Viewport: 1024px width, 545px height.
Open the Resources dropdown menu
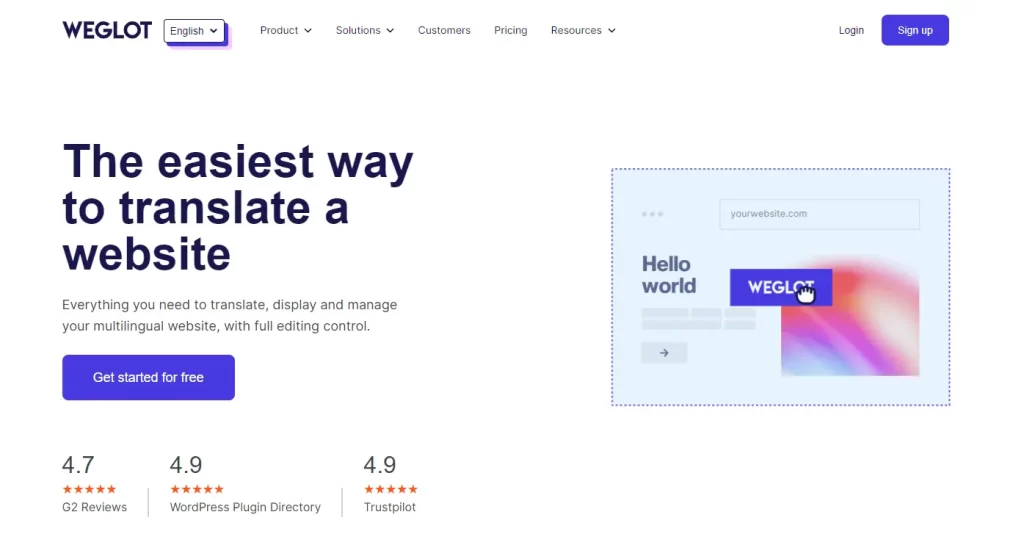(583, 31)
